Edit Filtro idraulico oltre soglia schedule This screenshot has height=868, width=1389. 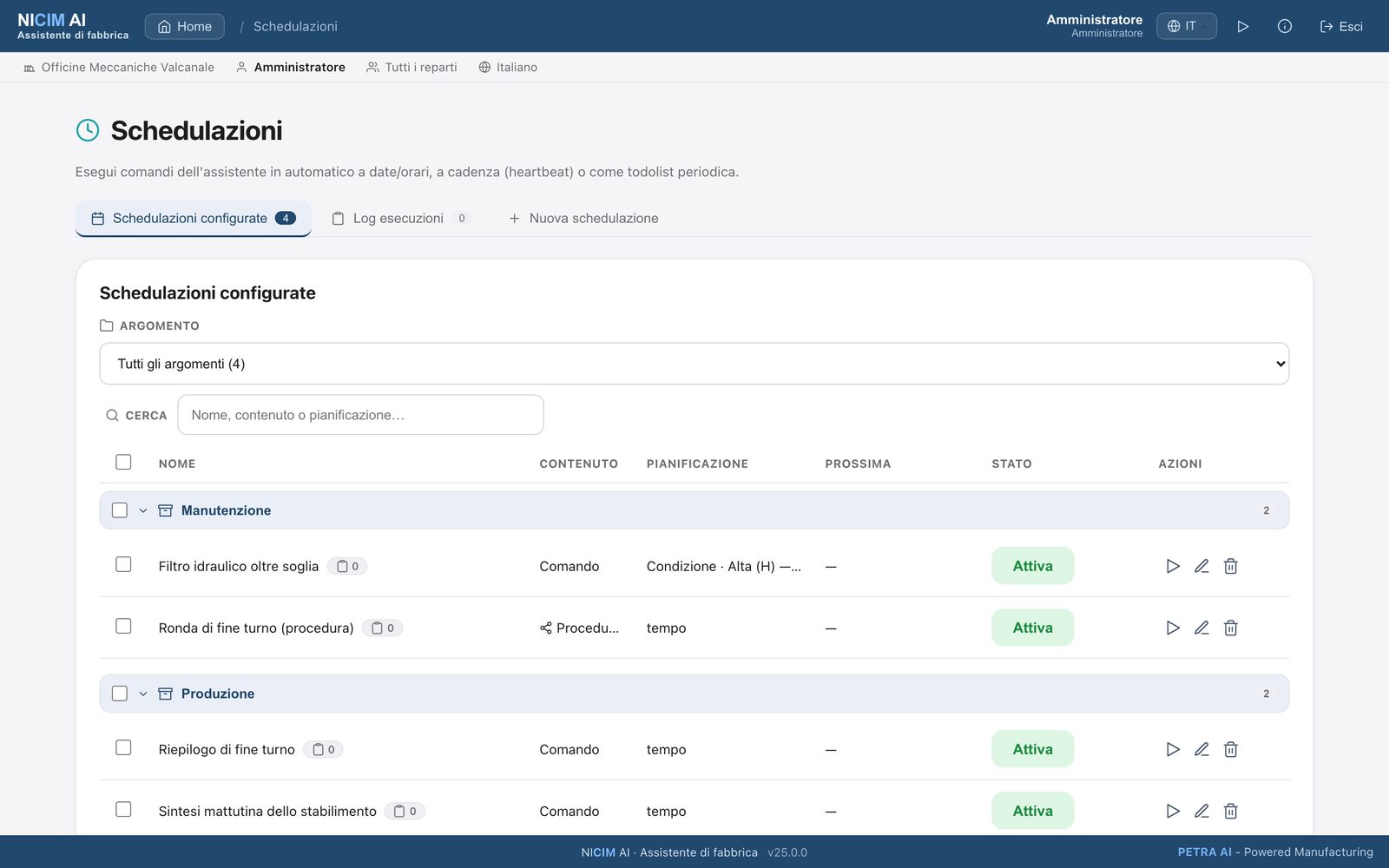(1201, 566)
